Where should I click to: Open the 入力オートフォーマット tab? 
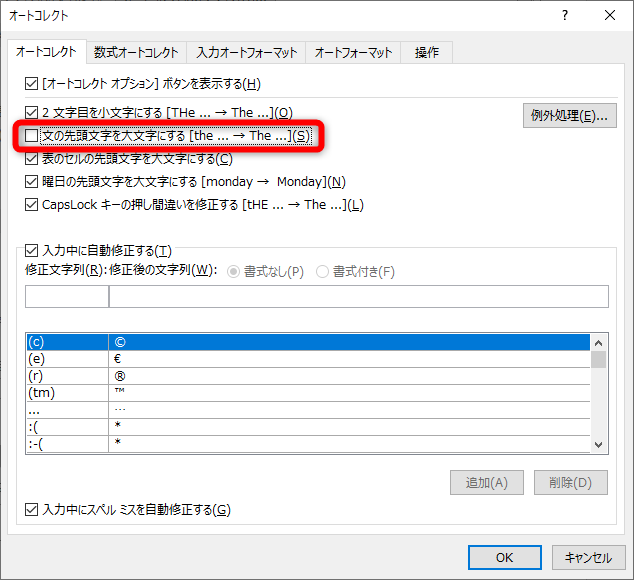[246, 53]
